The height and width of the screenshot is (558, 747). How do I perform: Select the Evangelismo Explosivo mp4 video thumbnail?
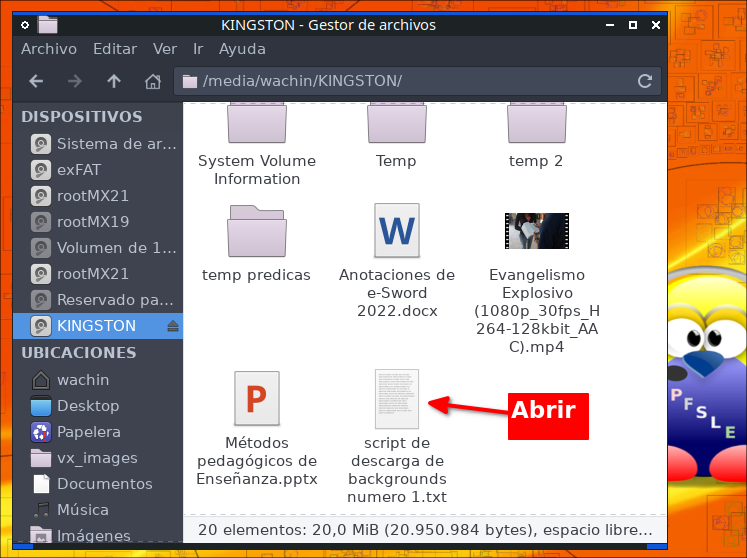click(537, 231)
